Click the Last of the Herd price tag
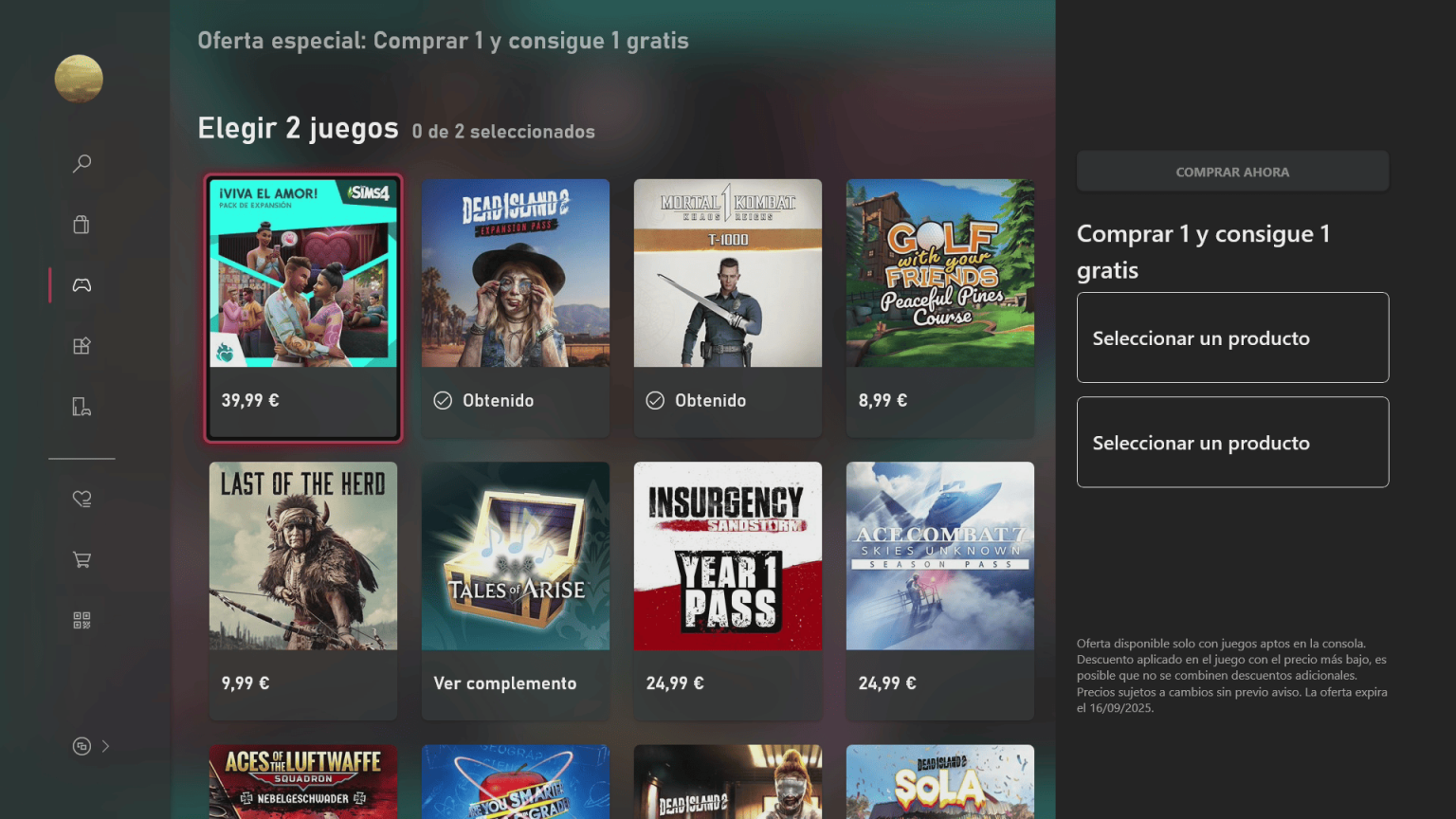This screenshot has width=1456, height=819. coord(245,682)
